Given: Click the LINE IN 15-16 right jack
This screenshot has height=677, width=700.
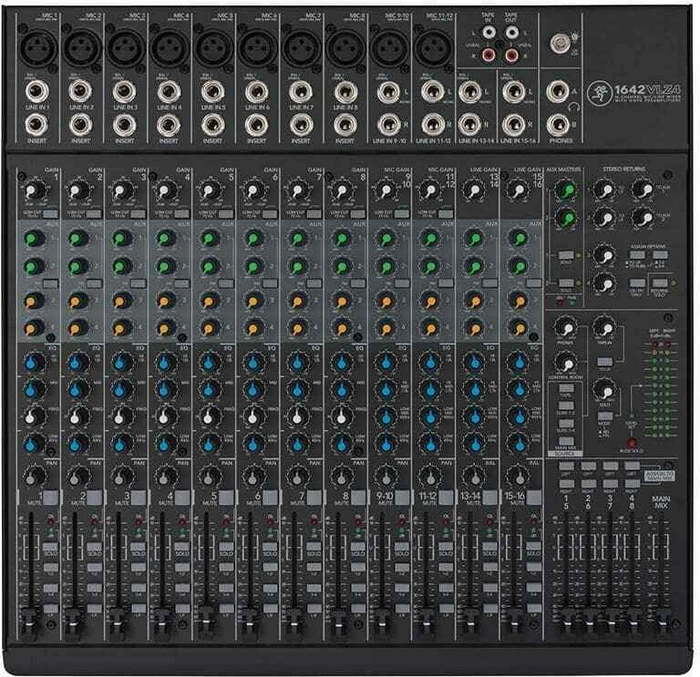Looking at the screenshot, I should 514,125.
